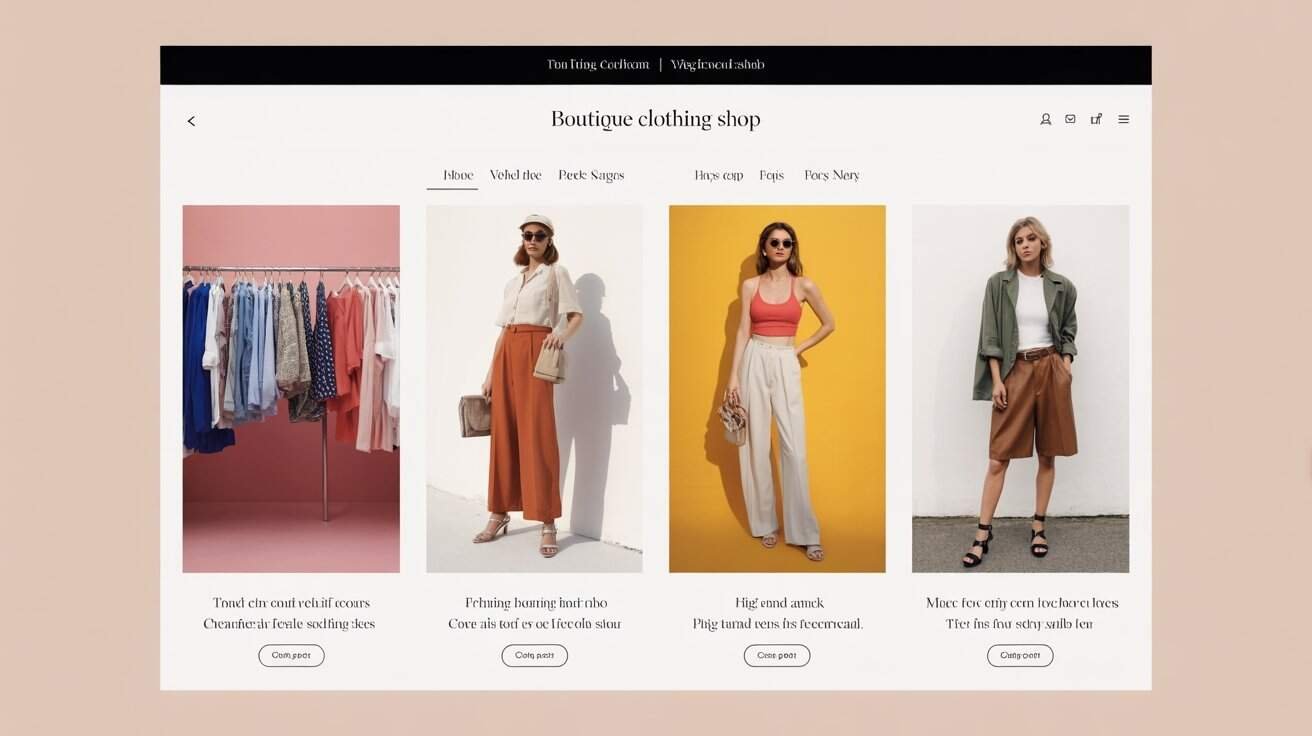Select the model in orange wide-leg pants
This screenshot has width=1312, height=736.
coord(534,388)
